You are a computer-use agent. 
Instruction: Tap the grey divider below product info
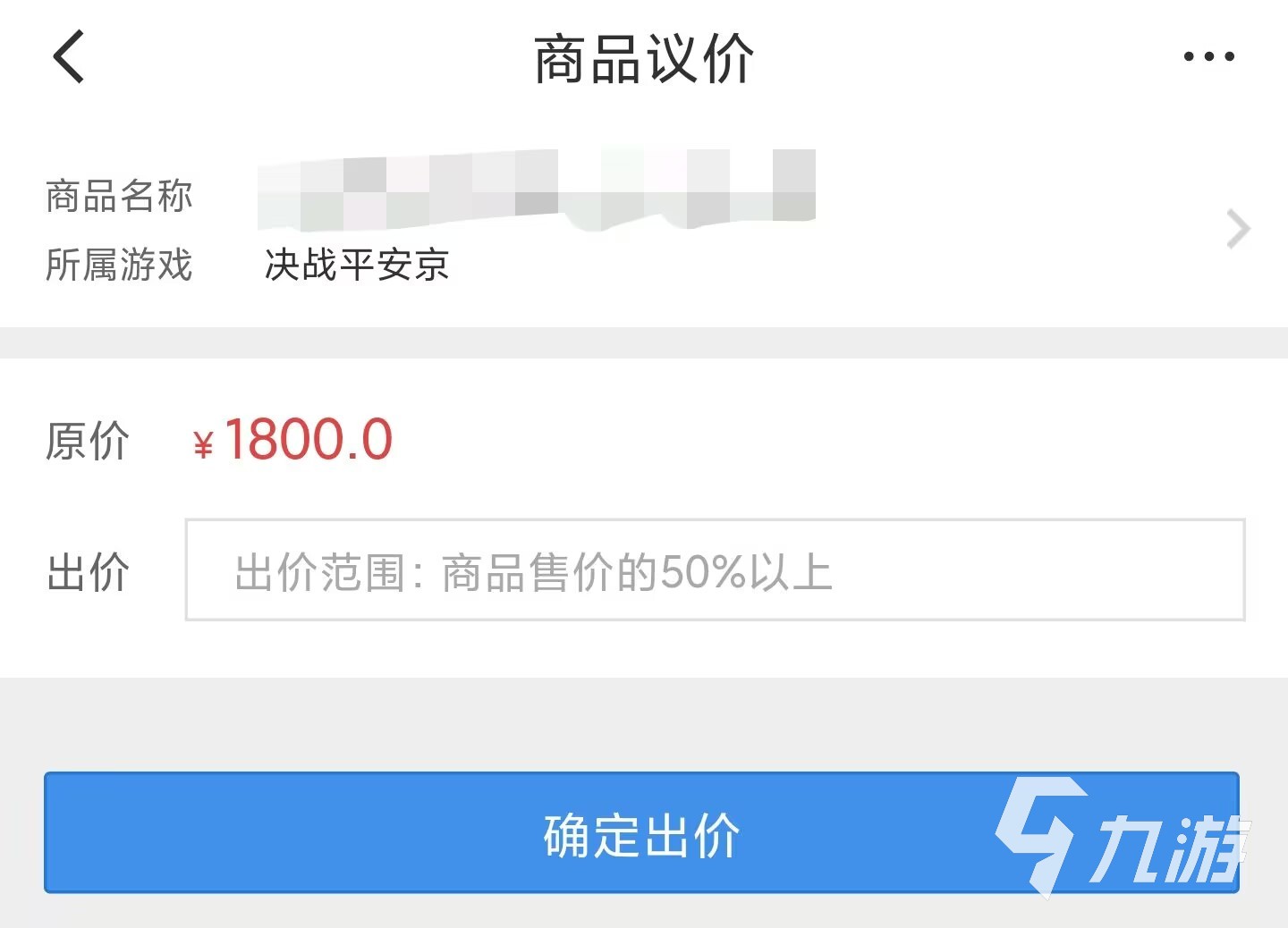tap(644, 342)
